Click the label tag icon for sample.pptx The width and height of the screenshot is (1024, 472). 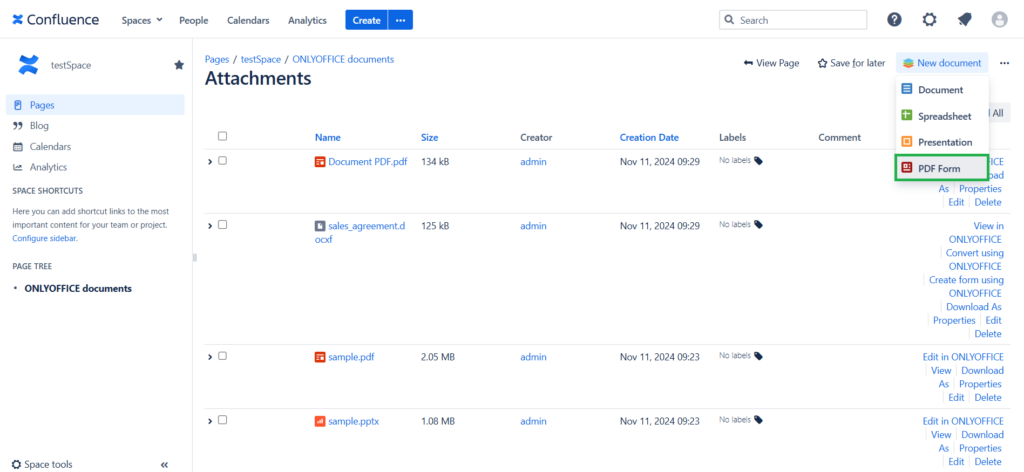[758, 420]
